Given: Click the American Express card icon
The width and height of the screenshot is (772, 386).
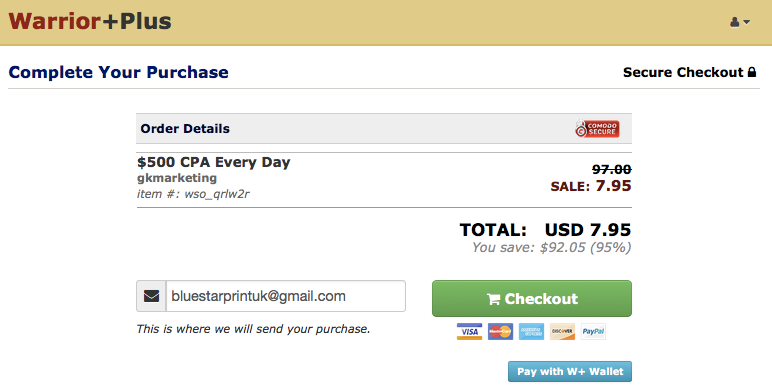Looking at the screenshot, I should [531, 331].
